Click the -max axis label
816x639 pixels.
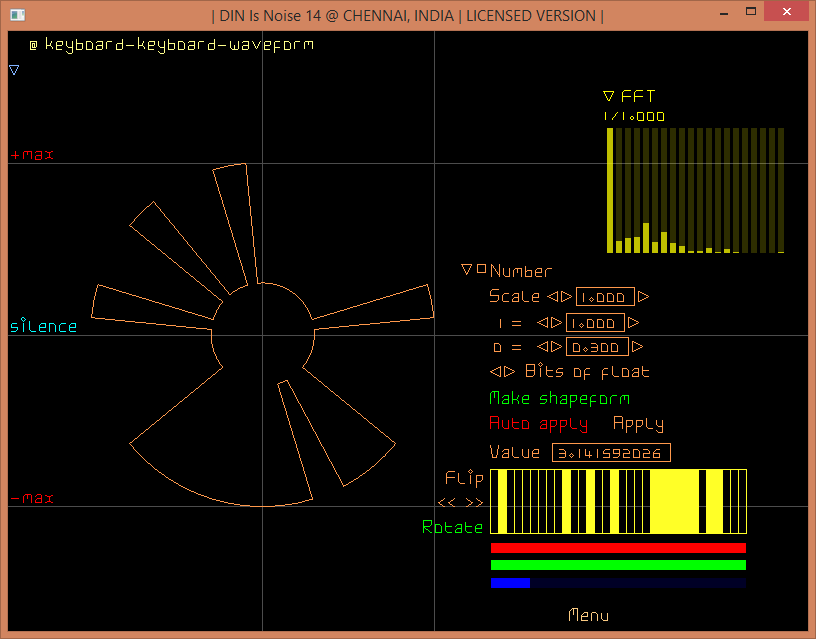[x=32, y=498]
